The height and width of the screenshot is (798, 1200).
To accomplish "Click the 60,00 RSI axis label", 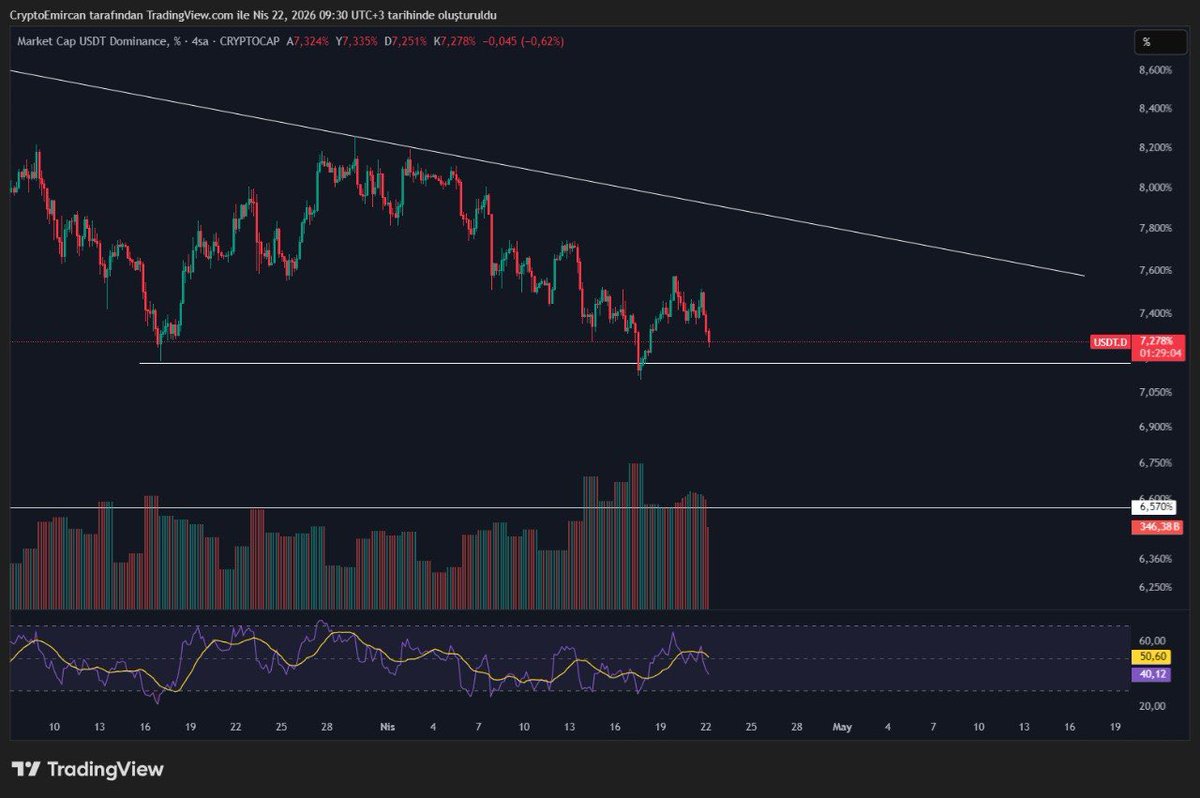I will tap(1152, 640).
